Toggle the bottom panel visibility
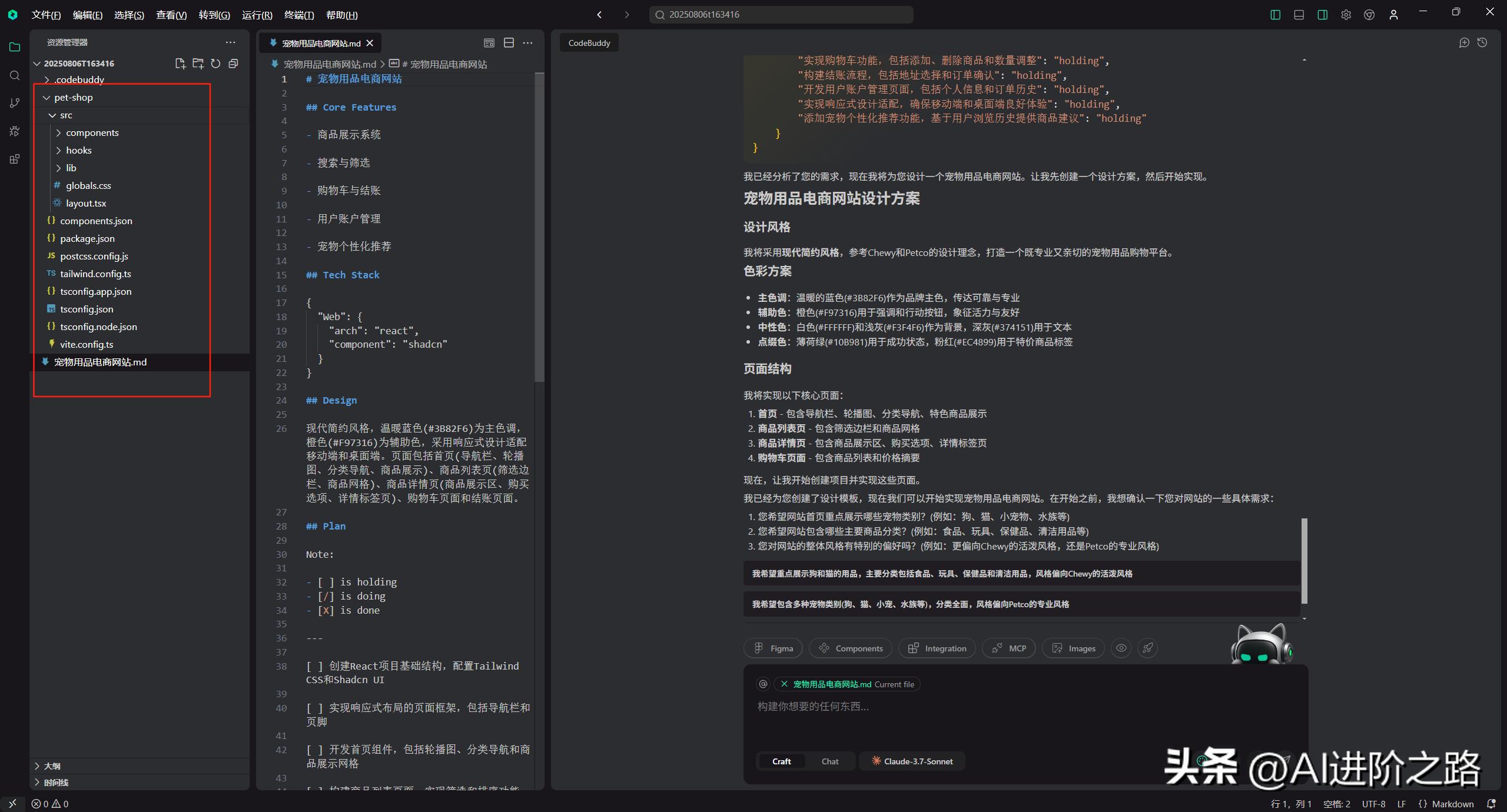Image resolution: width=1507 pixels, height=812 pixels. coord(1299,15)
